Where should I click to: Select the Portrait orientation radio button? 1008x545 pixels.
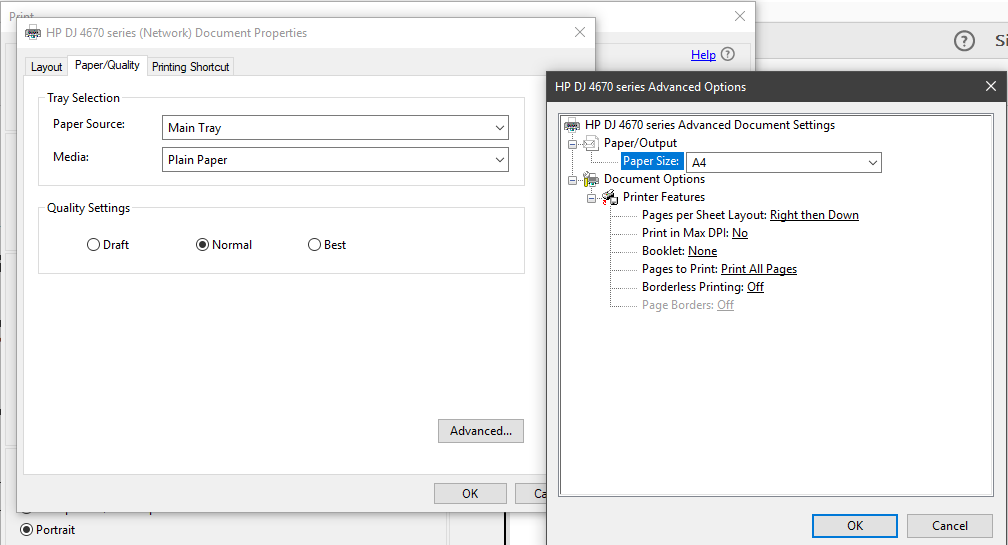coord(26,530)
